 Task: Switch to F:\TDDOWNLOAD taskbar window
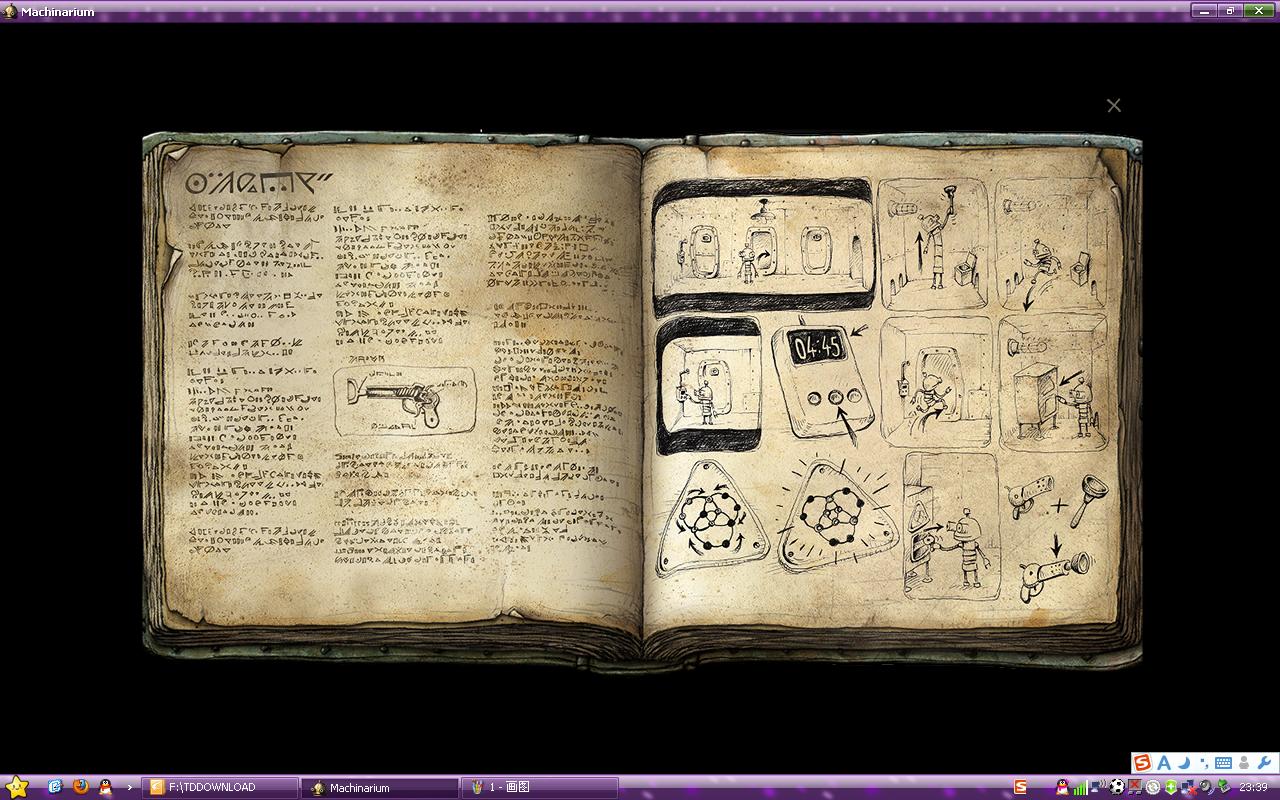(x=220, y=787)
